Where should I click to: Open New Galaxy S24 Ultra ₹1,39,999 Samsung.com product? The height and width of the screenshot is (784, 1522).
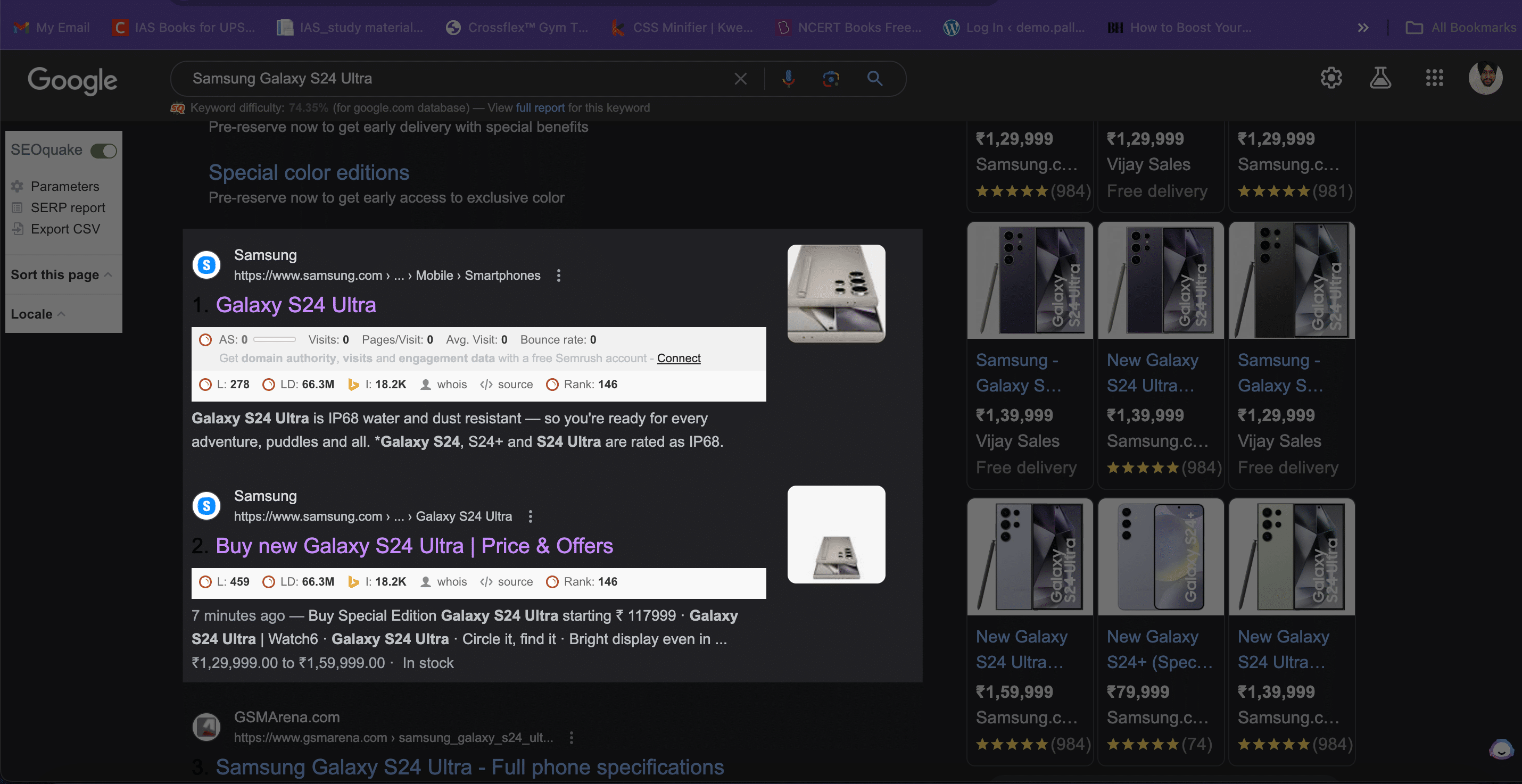click(1161, 355)
